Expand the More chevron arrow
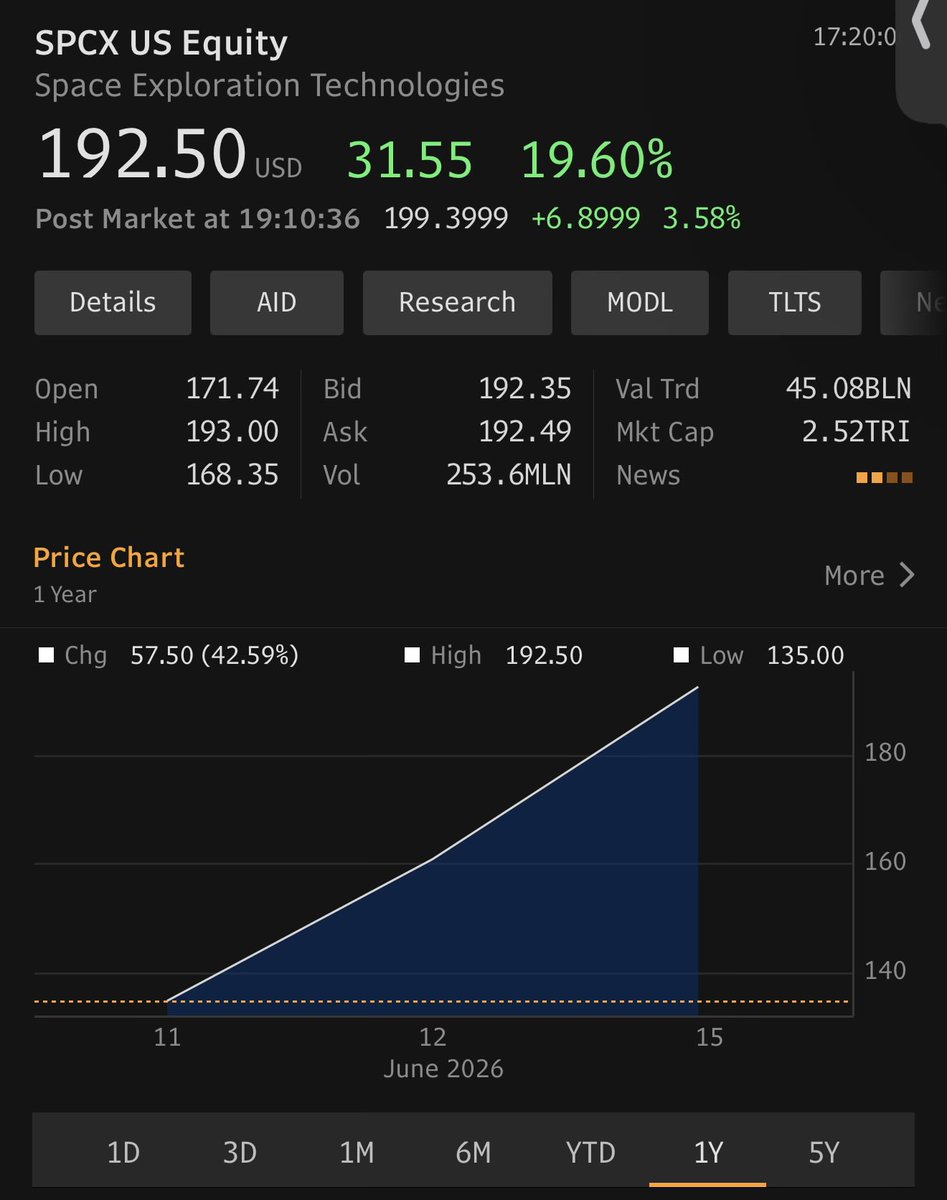The width and height of the screenshot is (947, 1200). point(906,575)
